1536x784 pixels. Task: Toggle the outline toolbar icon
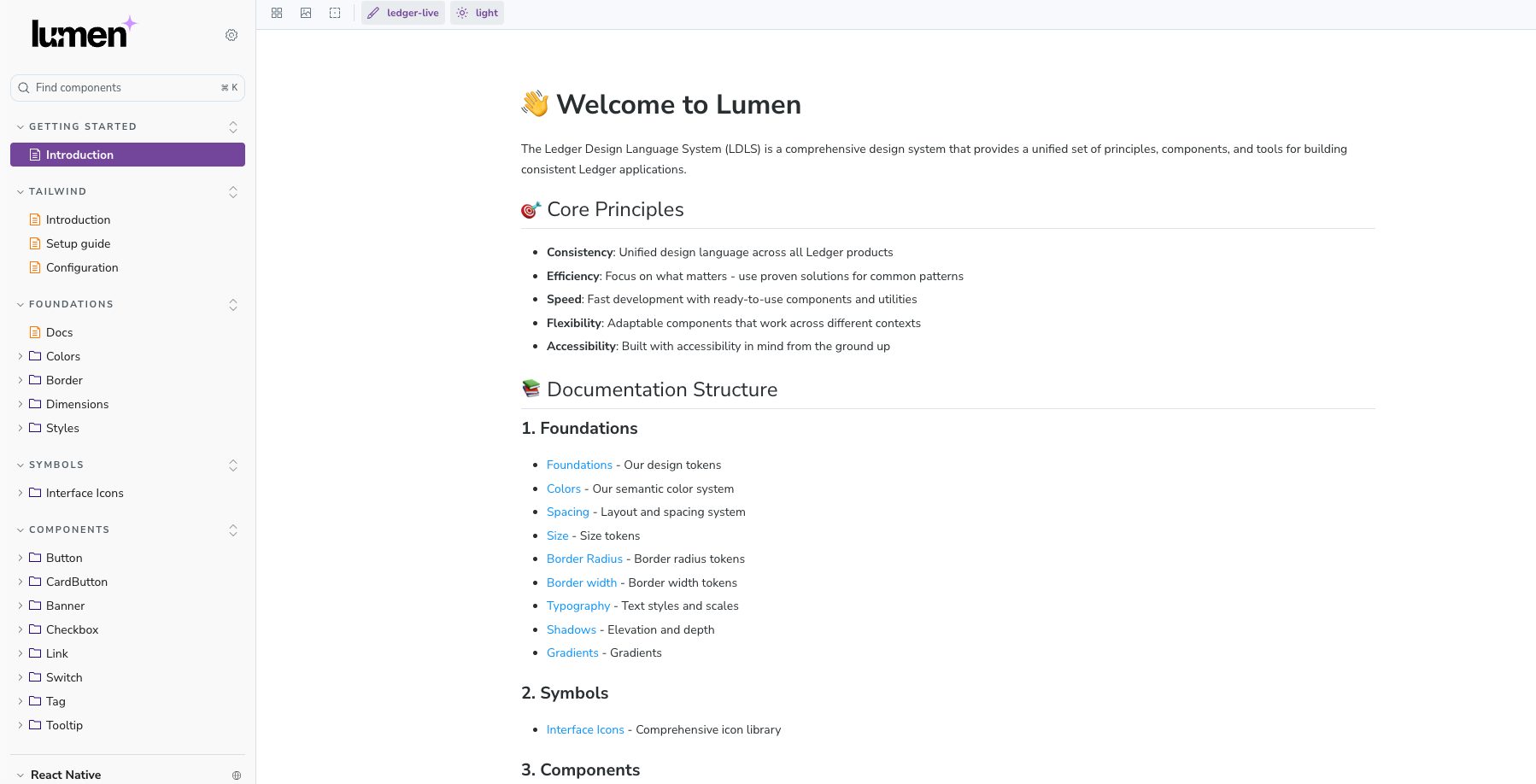[x=335, y=13]
